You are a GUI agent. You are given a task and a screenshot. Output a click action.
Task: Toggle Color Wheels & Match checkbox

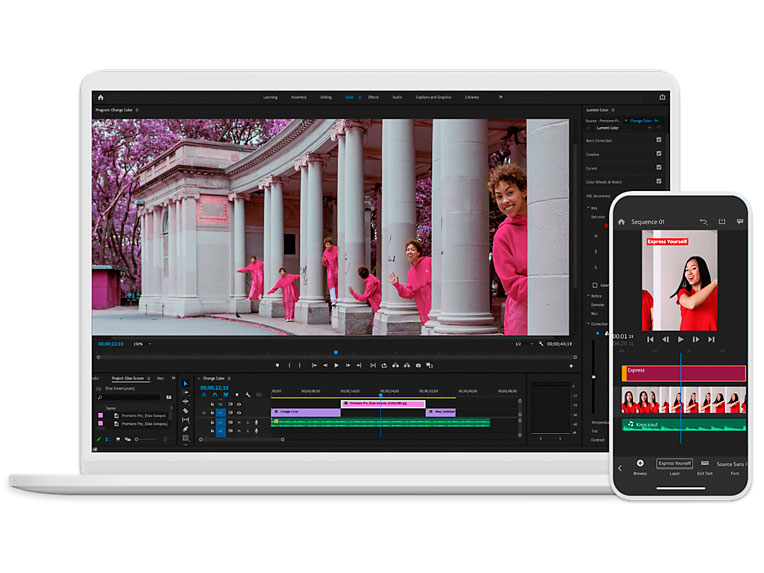coord(659,181)
